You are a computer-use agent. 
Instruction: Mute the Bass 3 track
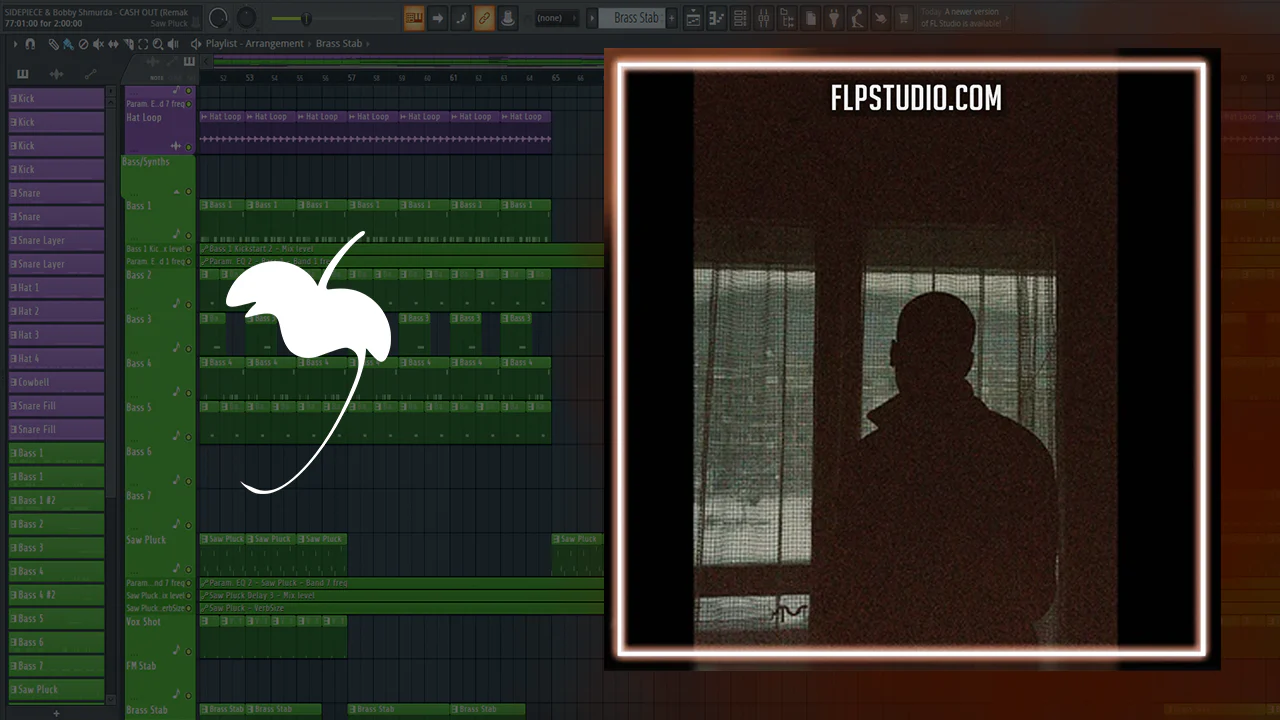(x=188, y=349)
